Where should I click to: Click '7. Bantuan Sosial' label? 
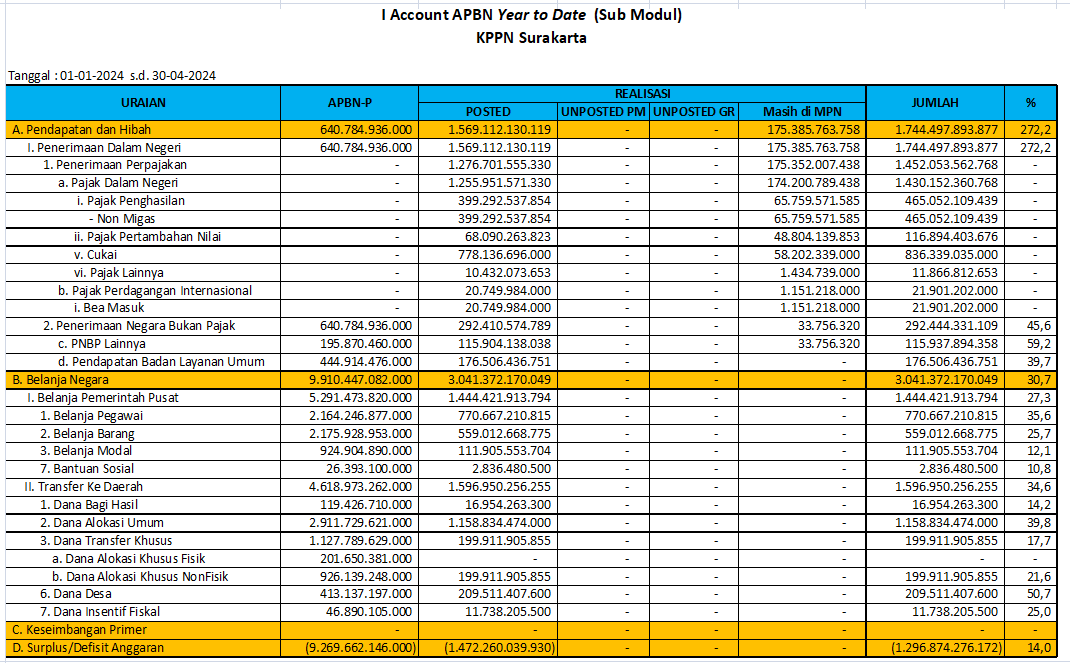(87, 469)
